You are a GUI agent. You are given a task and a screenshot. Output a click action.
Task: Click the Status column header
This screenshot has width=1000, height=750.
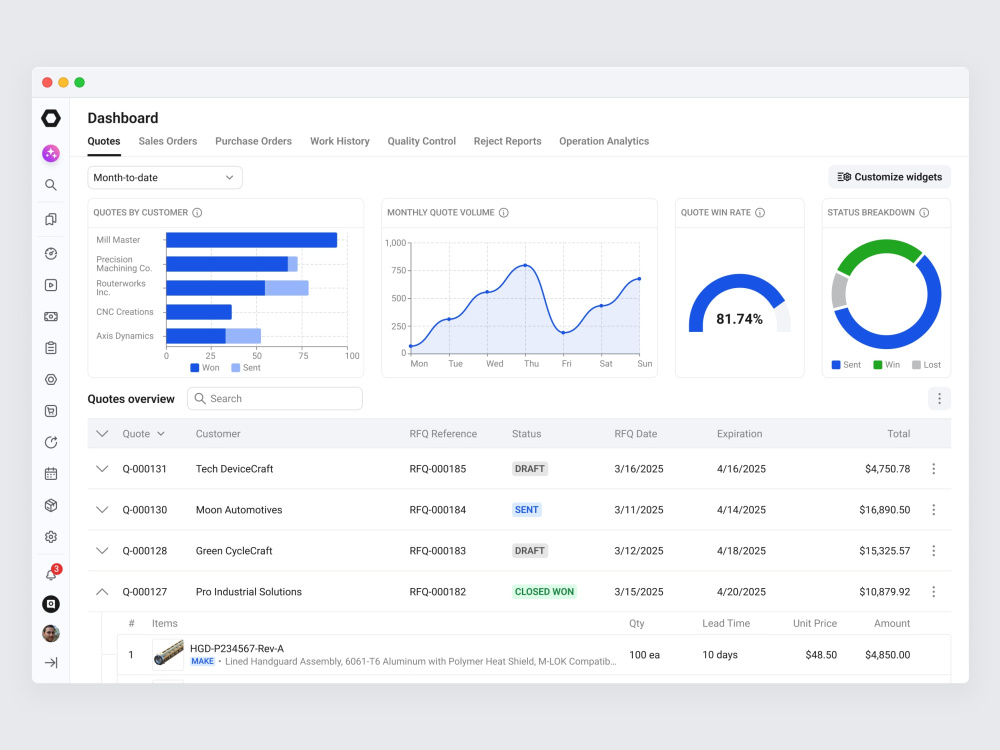[527, 434]
